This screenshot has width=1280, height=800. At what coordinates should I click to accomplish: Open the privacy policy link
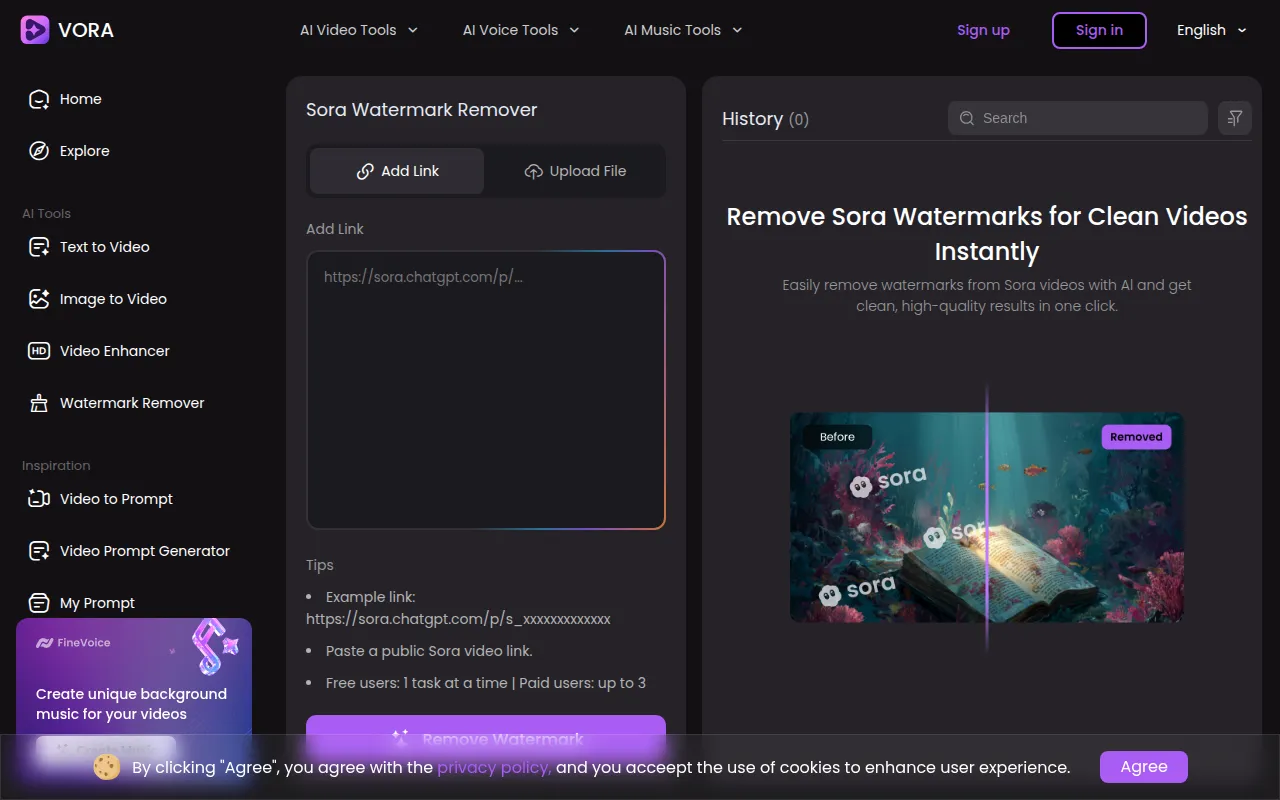click(x=494, y=767)
